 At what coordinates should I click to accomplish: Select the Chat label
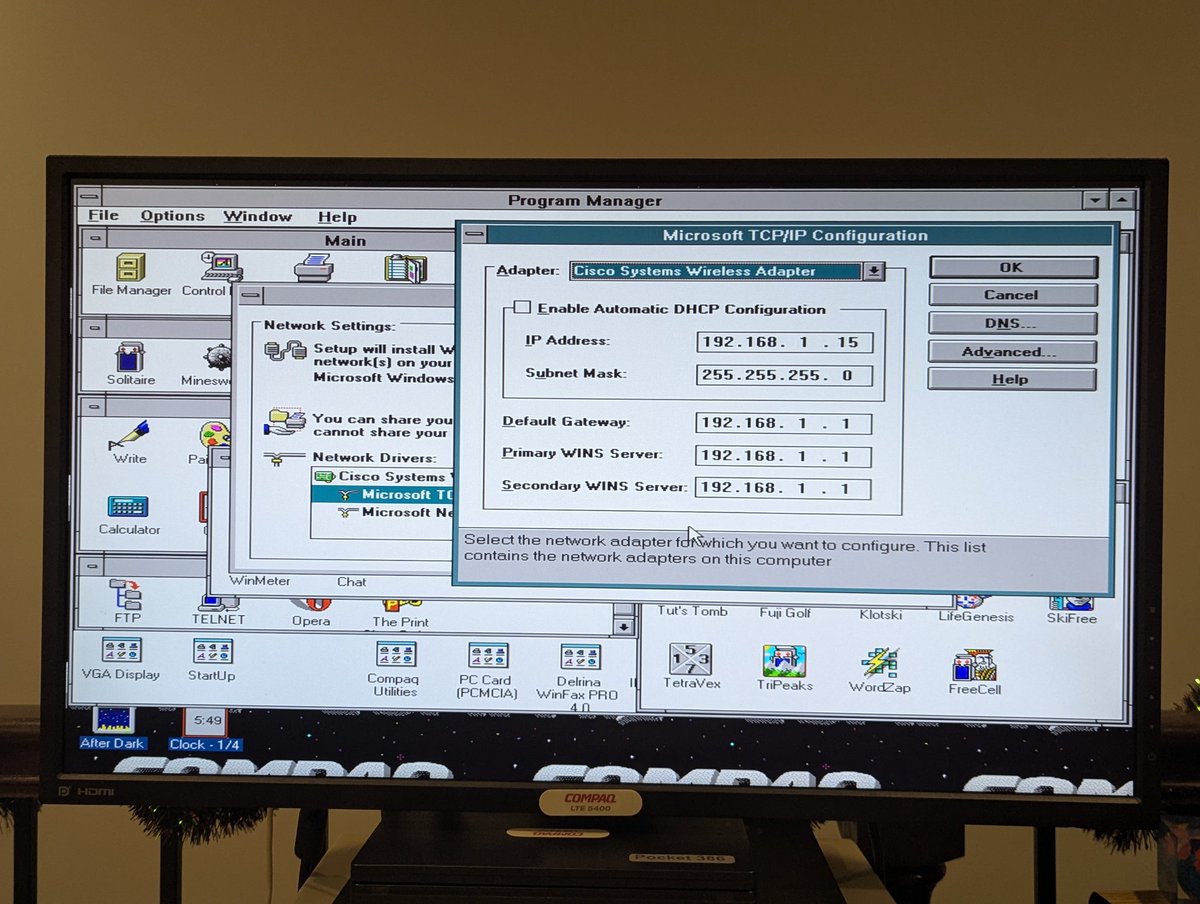pyautogui.click(x=351, y=582)
